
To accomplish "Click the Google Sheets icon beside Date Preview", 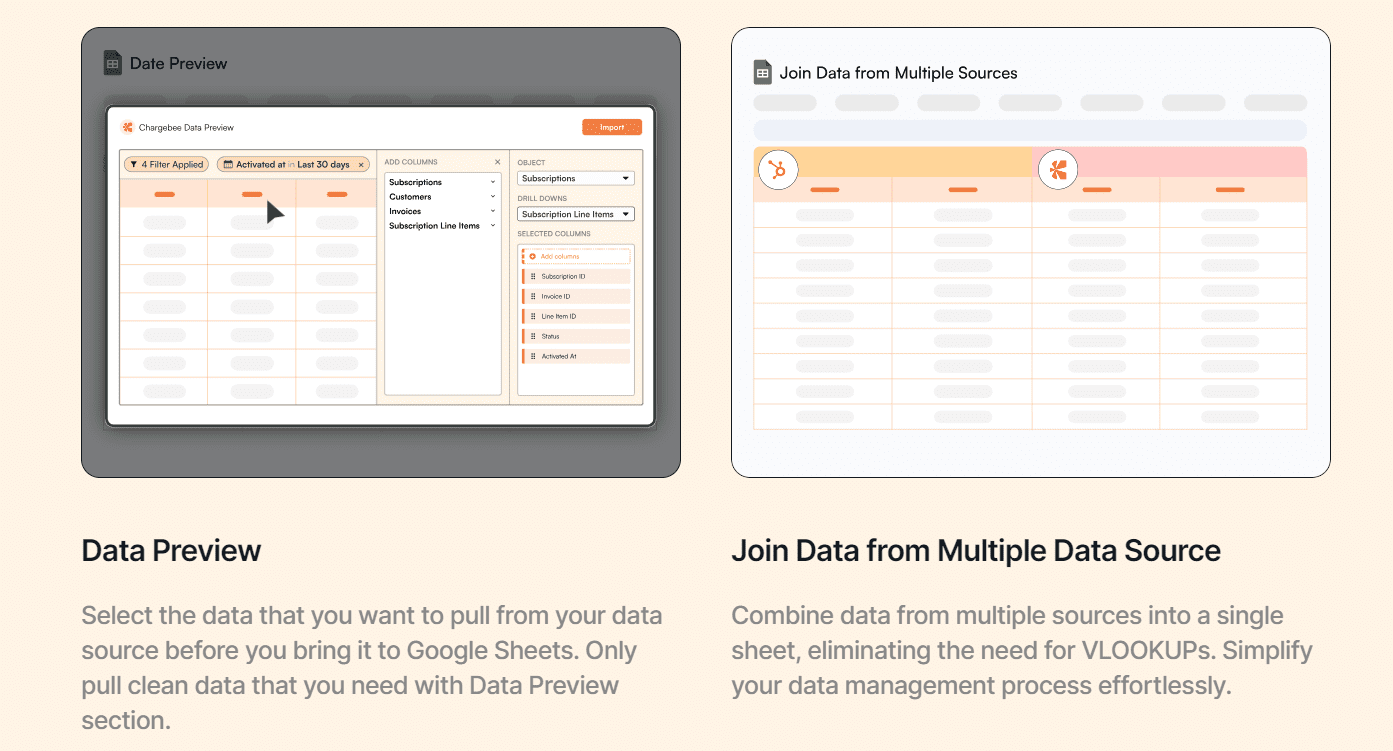I will [113, 63].
